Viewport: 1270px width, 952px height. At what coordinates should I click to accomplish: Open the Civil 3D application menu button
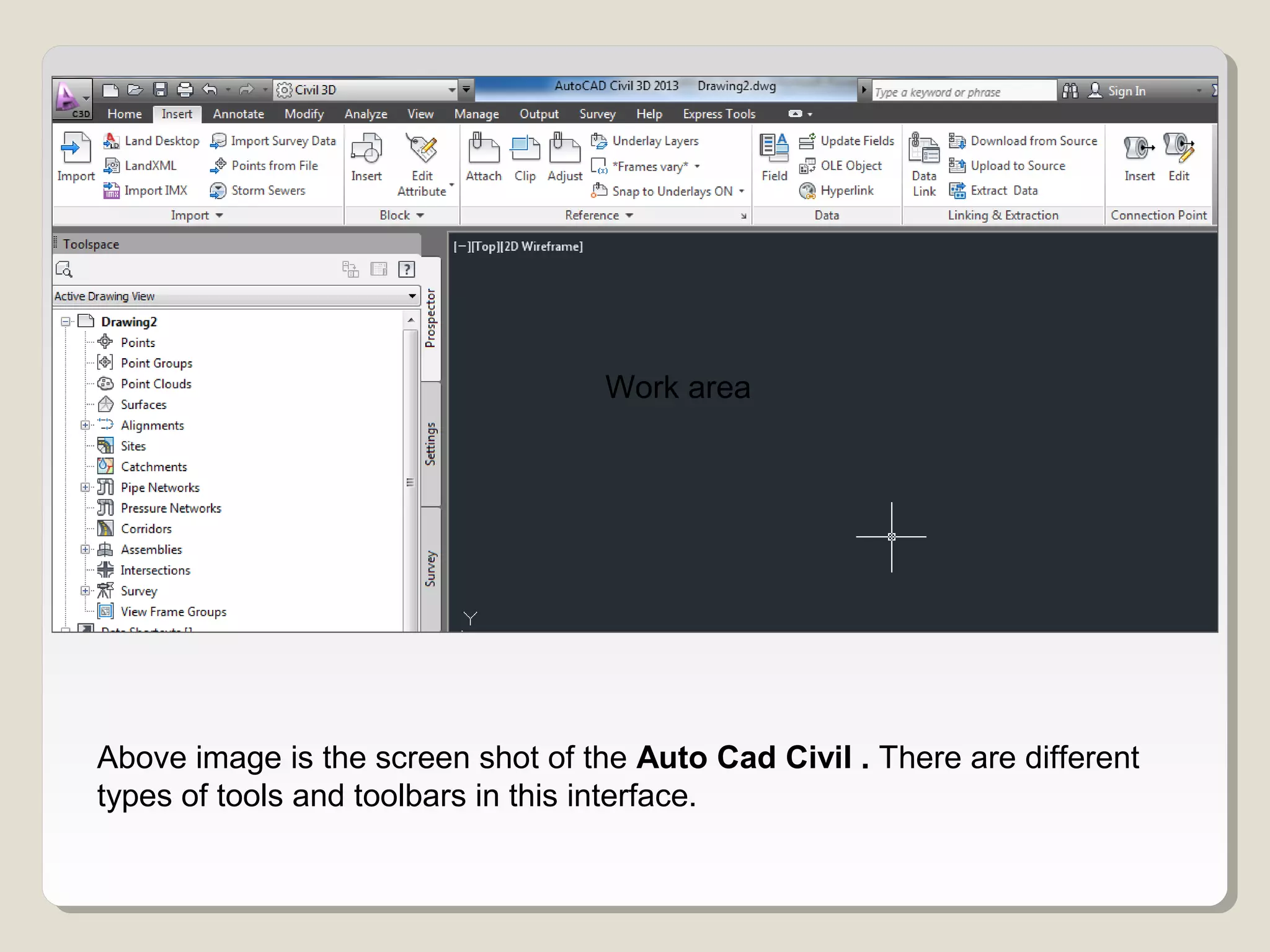tap(73, 99)
